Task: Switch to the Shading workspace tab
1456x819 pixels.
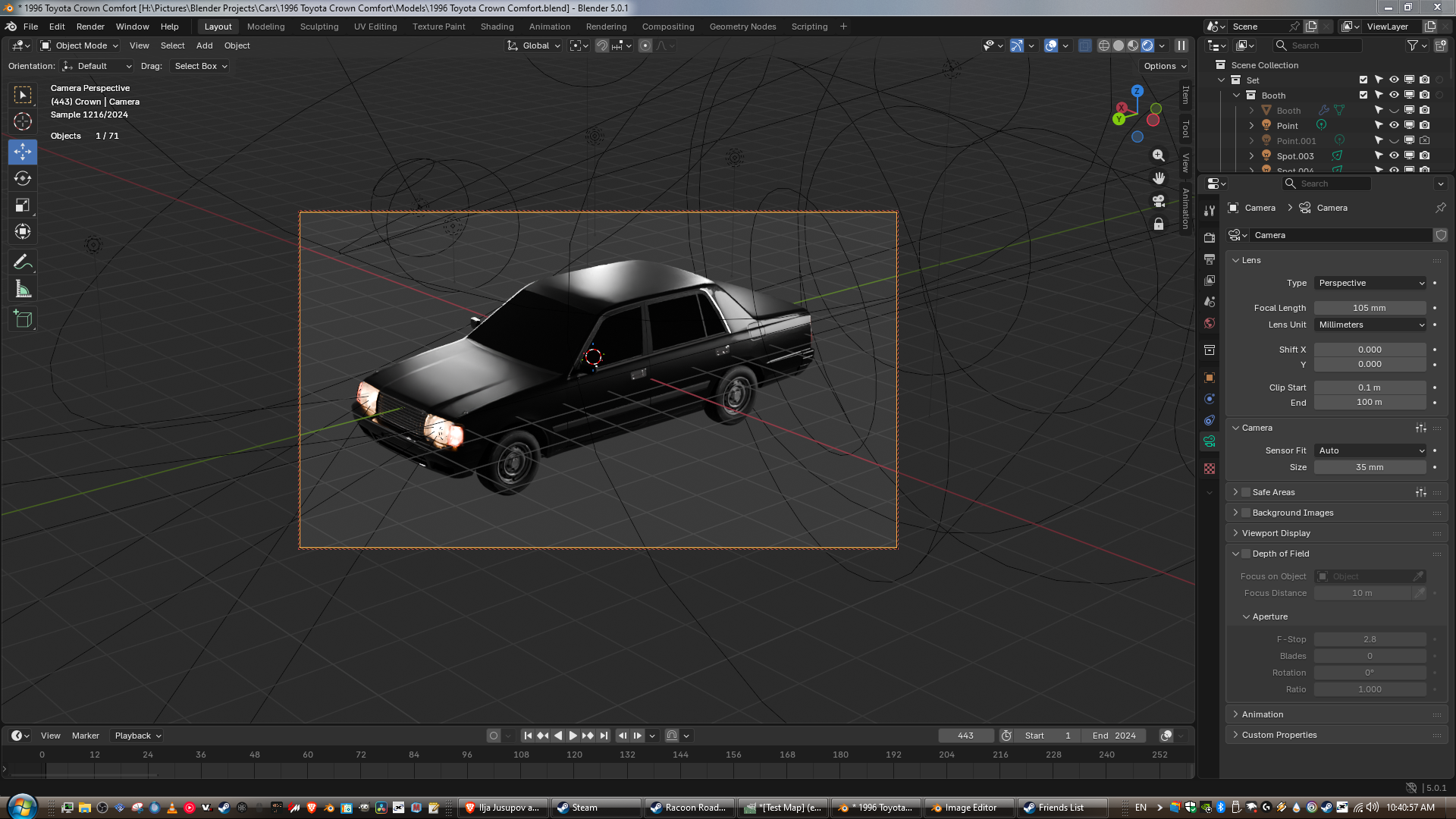Action: [x=497, y=27]
